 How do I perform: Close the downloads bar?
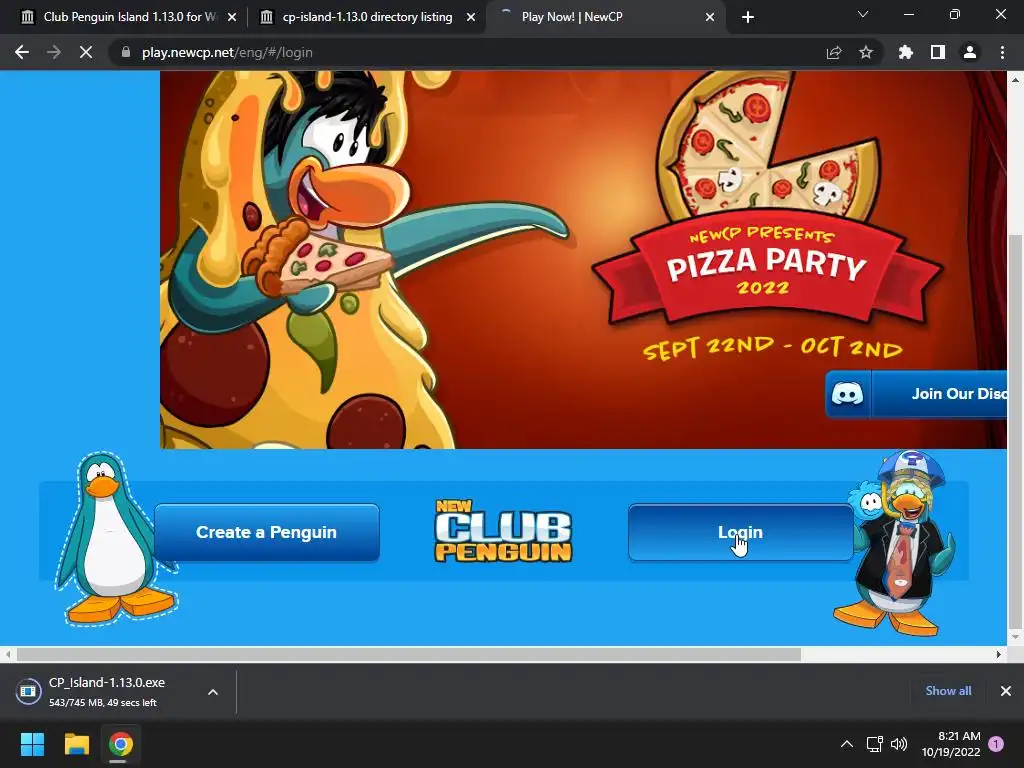point(1006,691)
